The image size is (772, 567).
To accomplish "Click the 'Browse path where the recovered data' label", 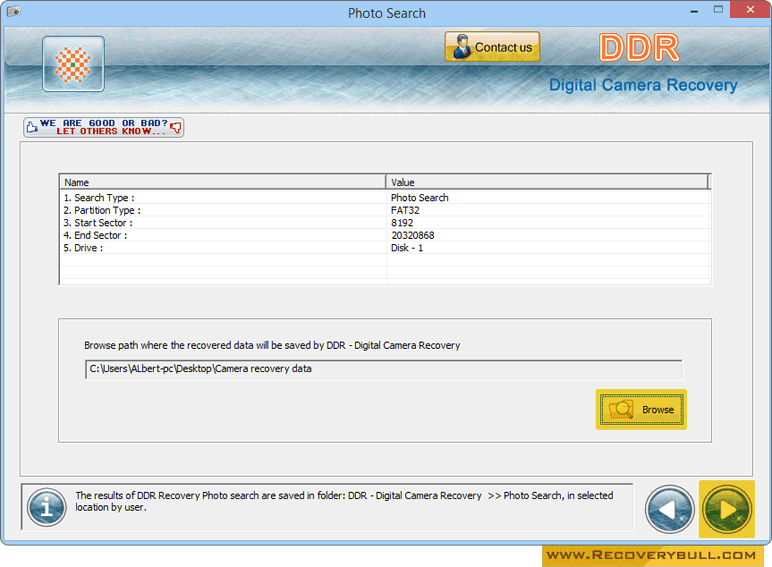I will [x=272, y=346].
